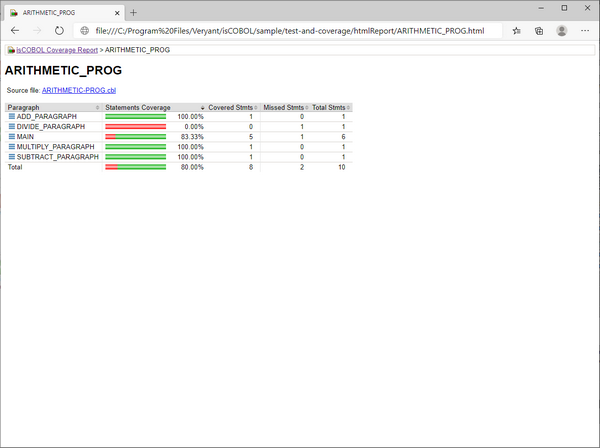Viewport: 600px width, 448px height.
Task: Click the 0.00% coverage value
Action: [x=194, y=127]
